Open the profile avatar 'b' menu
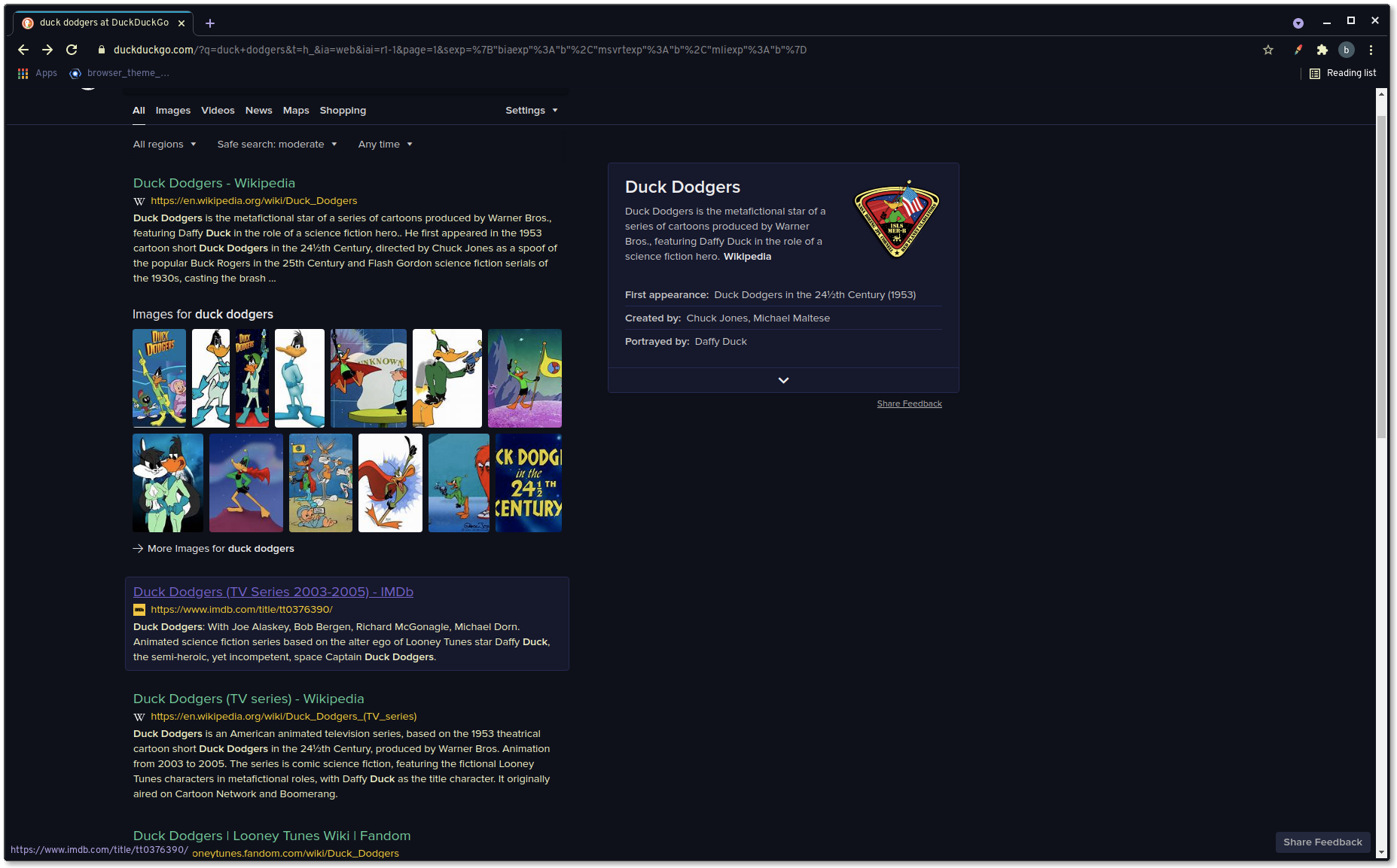Viewport: 1397px width, 868px height. point(1347,50)
